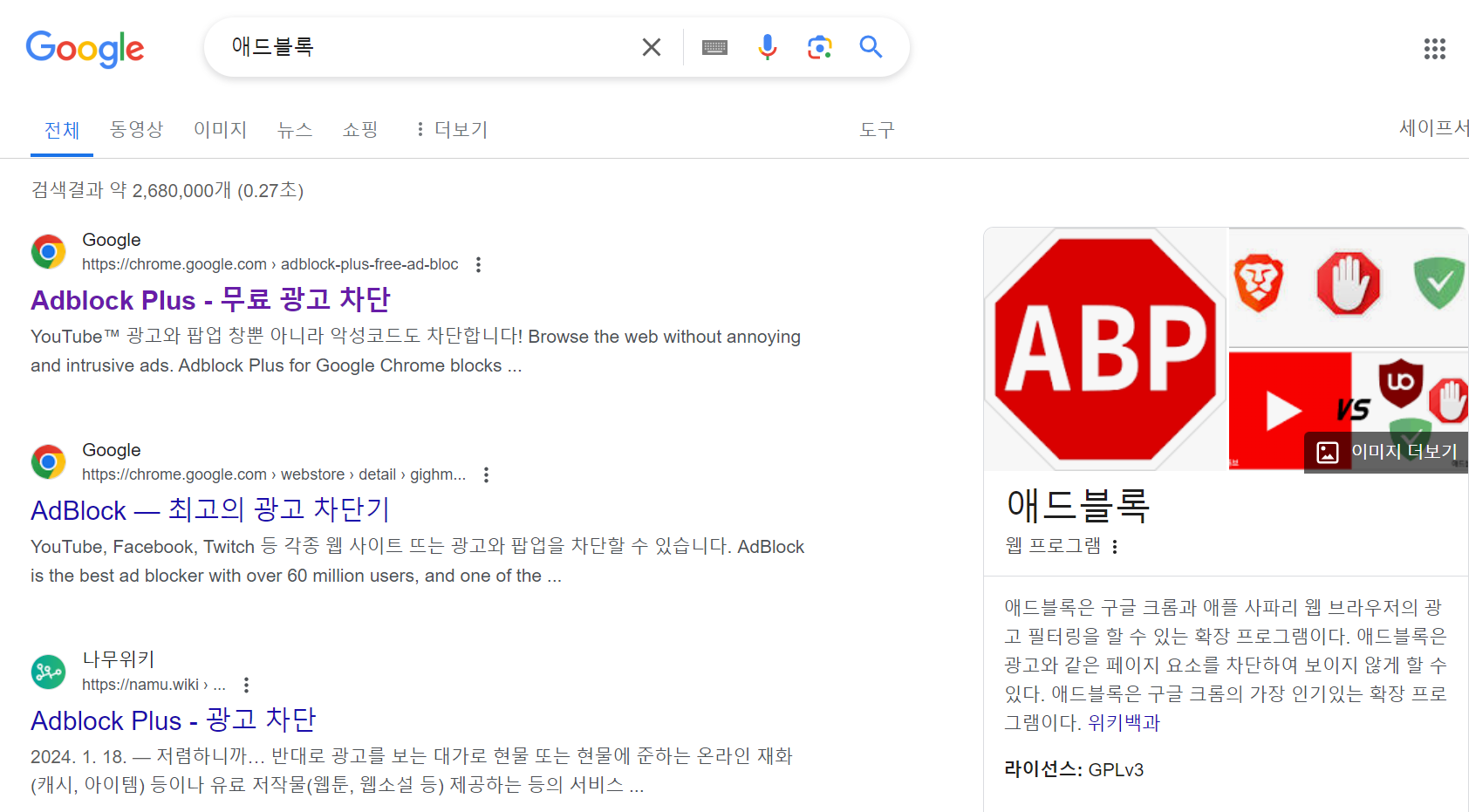Open the on-screen keyboard input tool
This screenshot has height=812, width=1469.
point(714,47)
